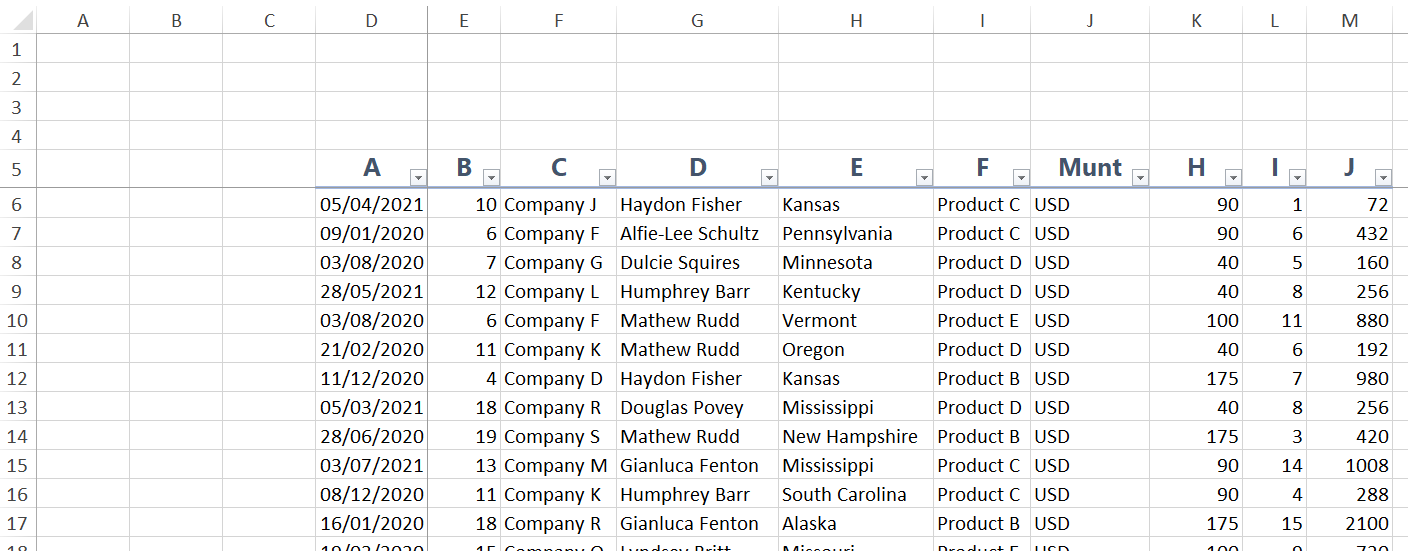
Task: Select row 10 header
Action: [x=17, y=321]
